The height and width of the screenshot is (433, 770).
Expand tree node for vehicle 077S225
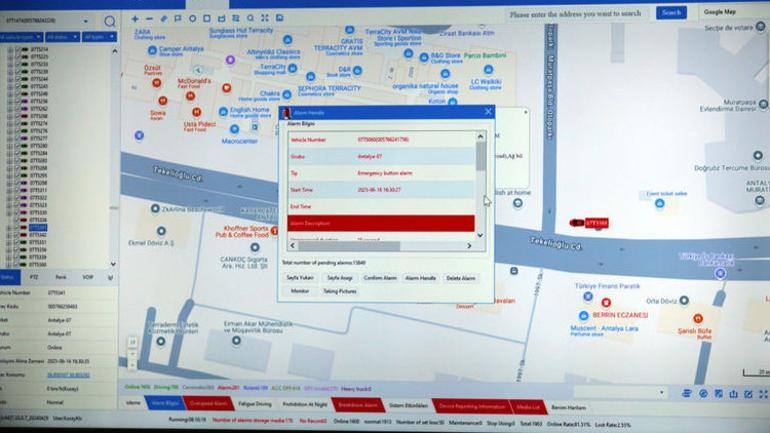tap(10, 57)
